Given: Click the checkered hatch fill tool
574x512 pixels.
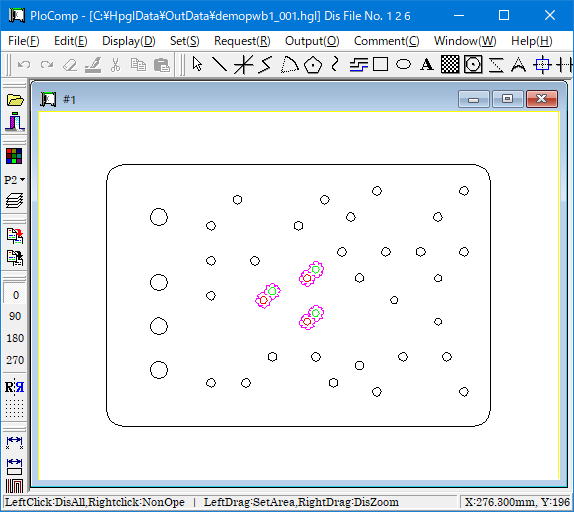Looking at the screenshot, I should coord(450,64).
